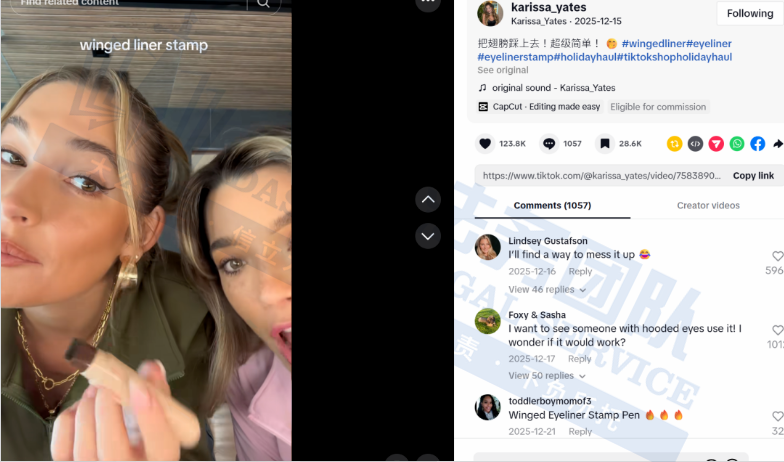Like Lindsey Gustafson's comment
Screen dimensions: 784x462
pos(778,256)
